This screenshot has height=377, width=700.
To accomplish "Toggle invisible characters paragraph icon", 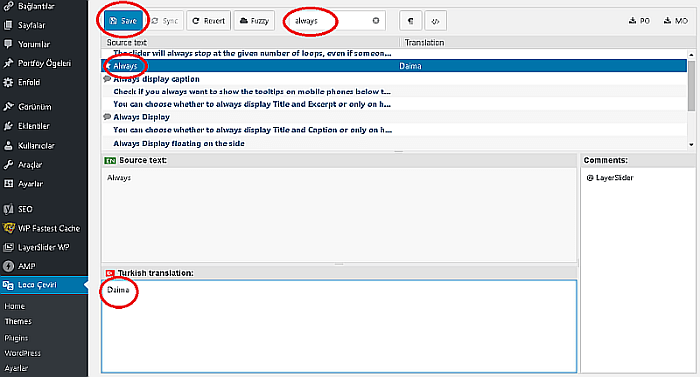I will (x=410, y=21).
